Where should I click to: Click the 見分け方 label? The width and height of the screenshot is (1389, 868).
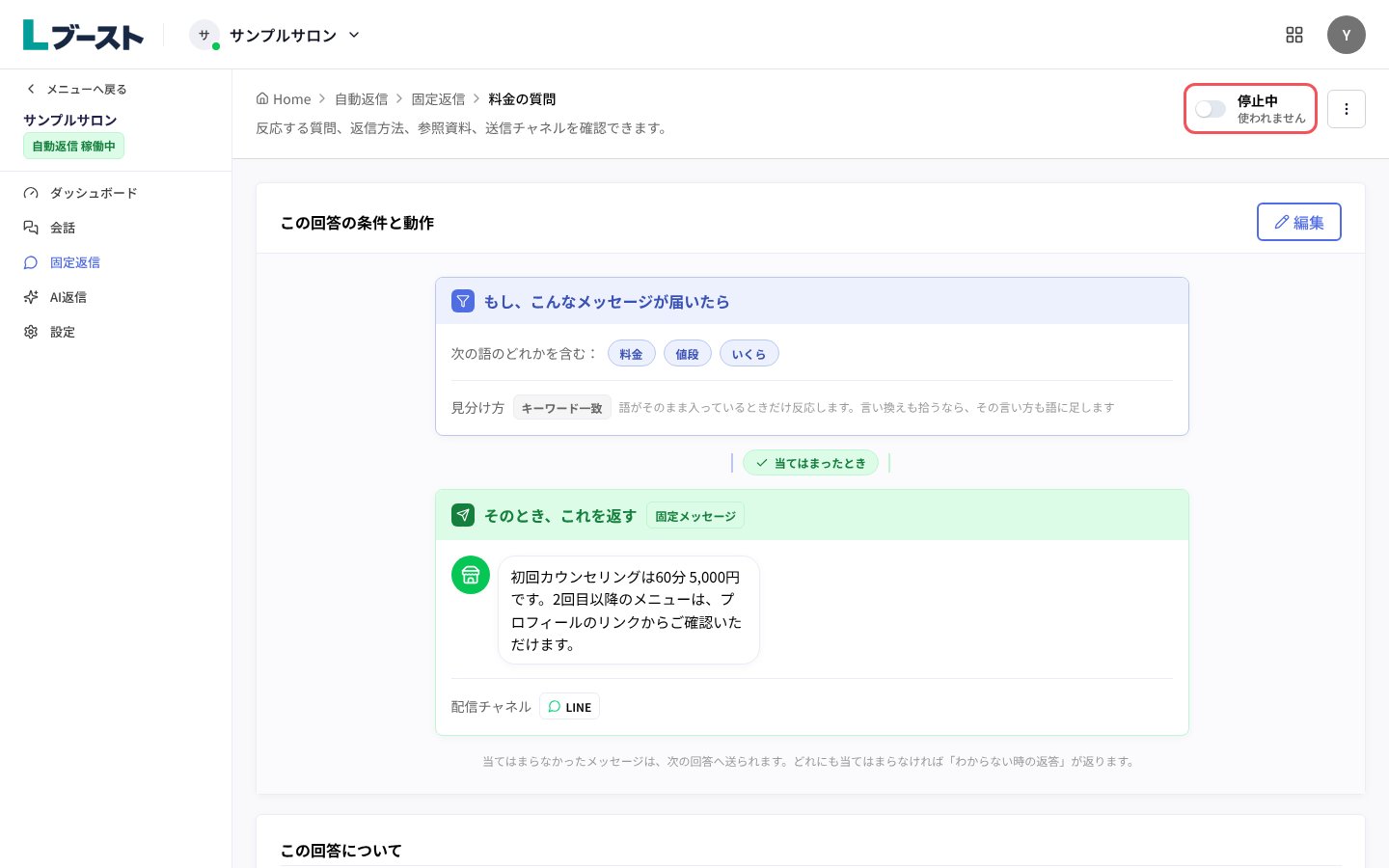point(477,408)
